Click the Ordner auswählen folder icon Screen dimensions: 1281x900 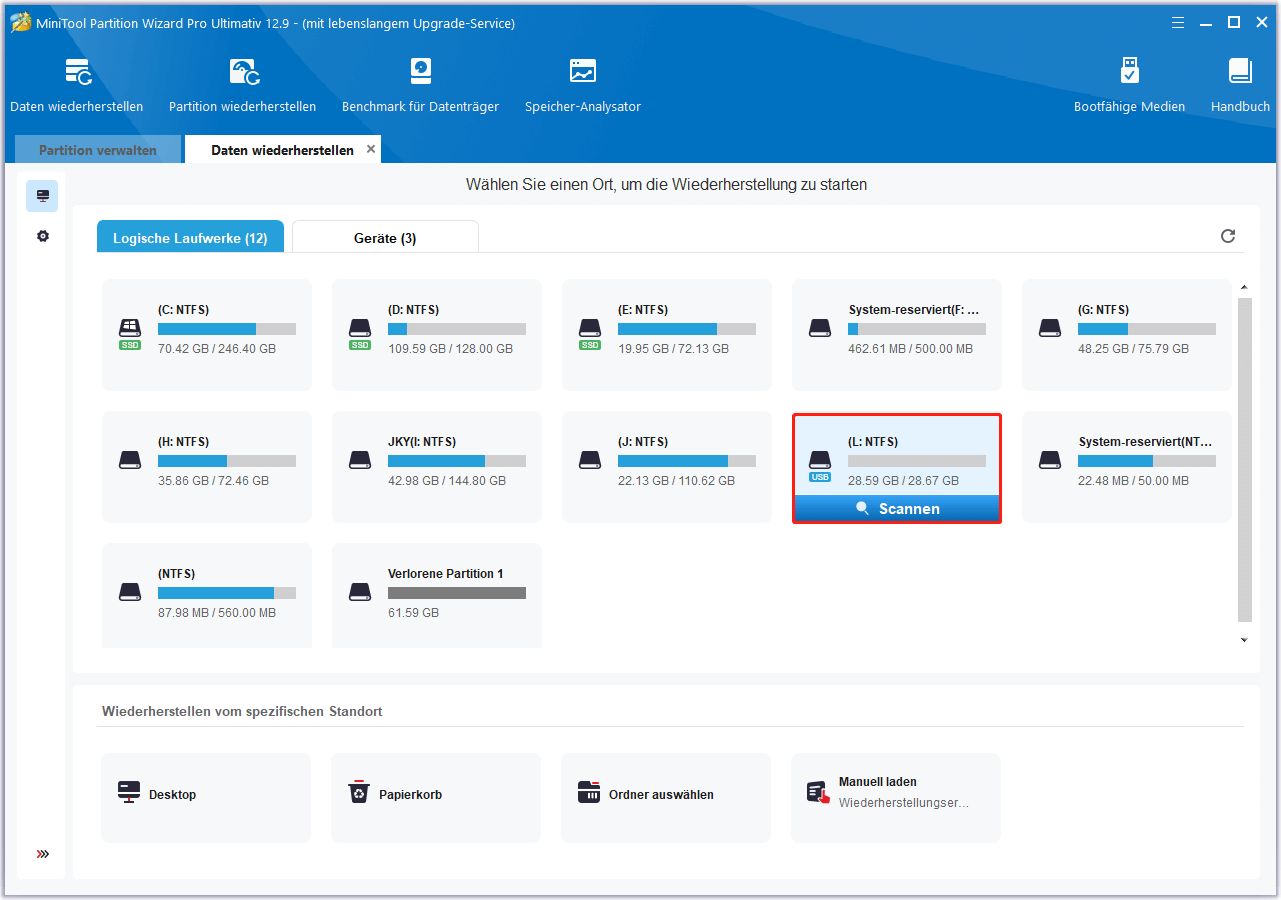tap(589, 793)
